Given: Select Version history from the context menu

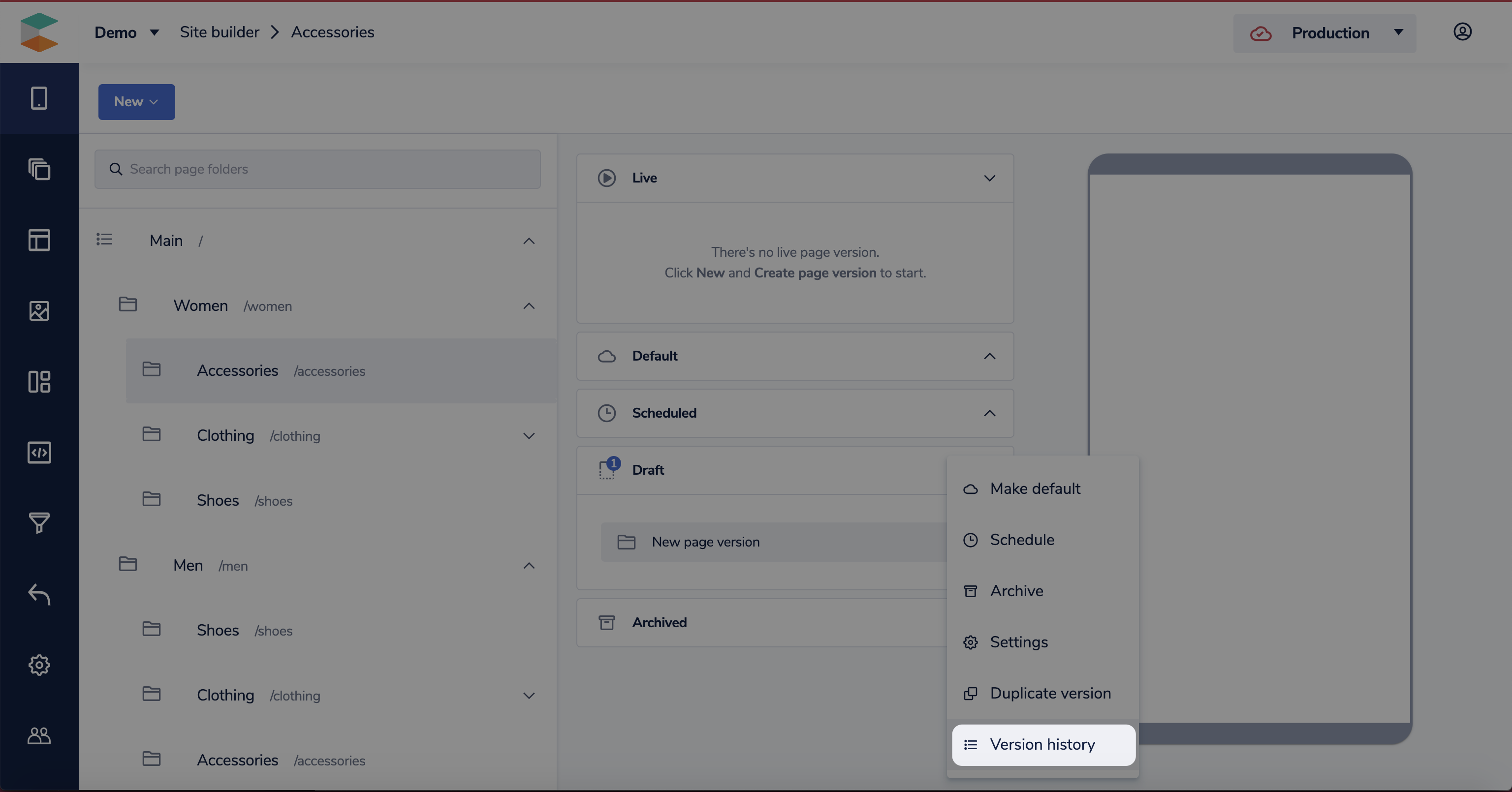Looking at the screenshot, I should pyautogui.click(x=1042, y=744).
